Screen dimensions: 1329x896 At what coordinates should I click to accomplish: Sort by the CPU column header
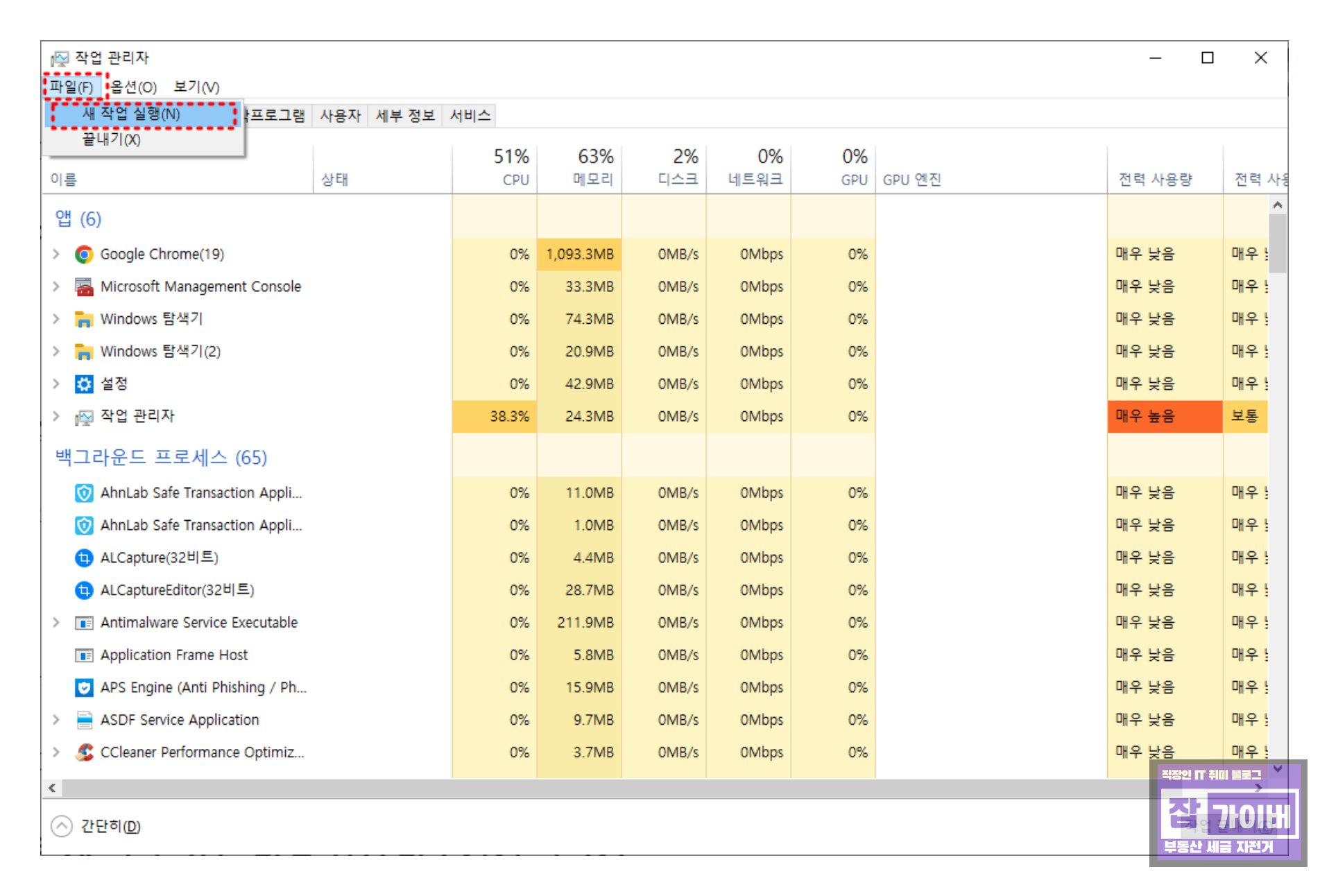pyautogui.click(x=495, y=168)
